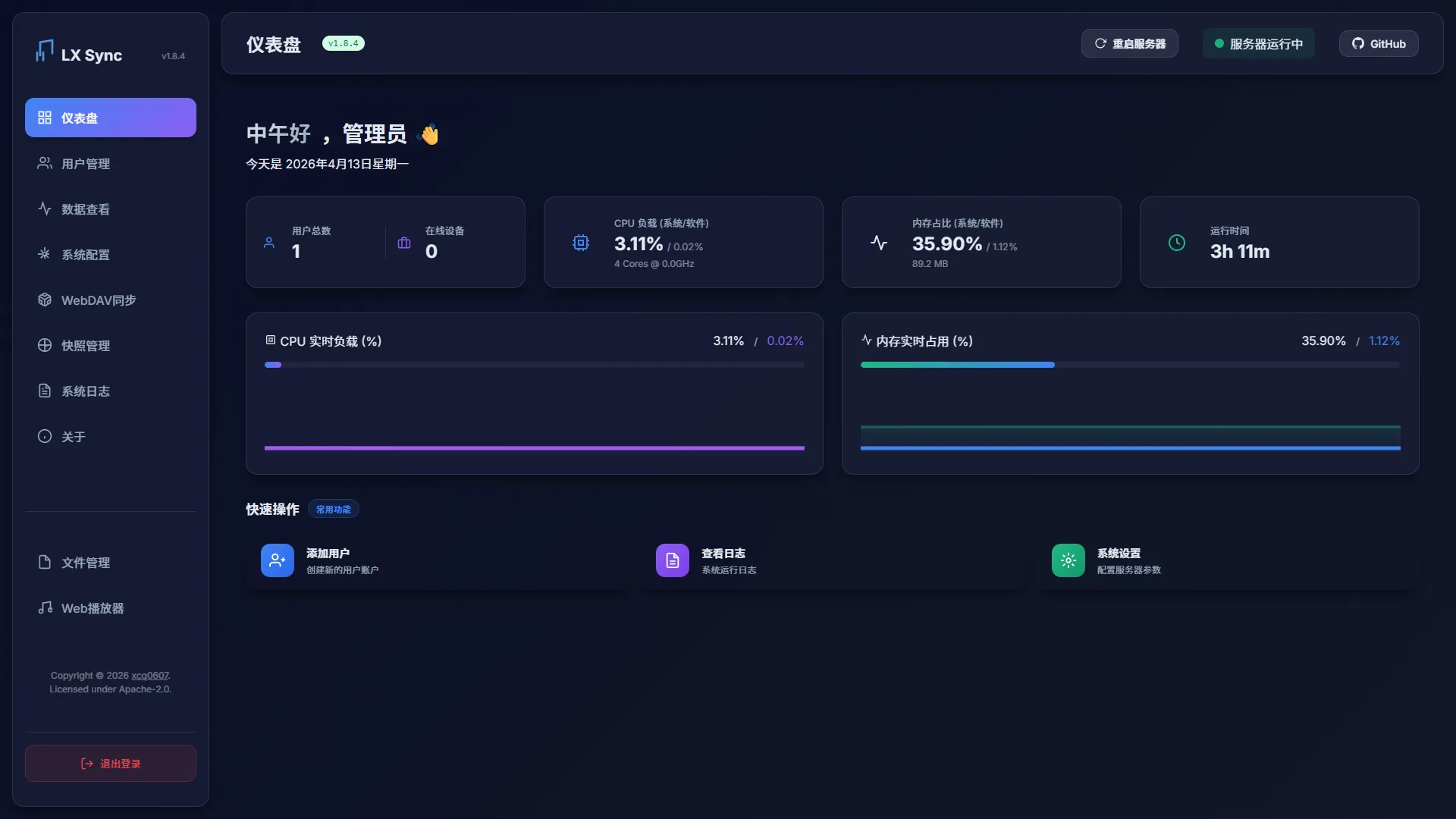The image size is (1456, 819).
Task: Click 退出登录 to log out
Action: pyautogui.click(x=110, y=764)
